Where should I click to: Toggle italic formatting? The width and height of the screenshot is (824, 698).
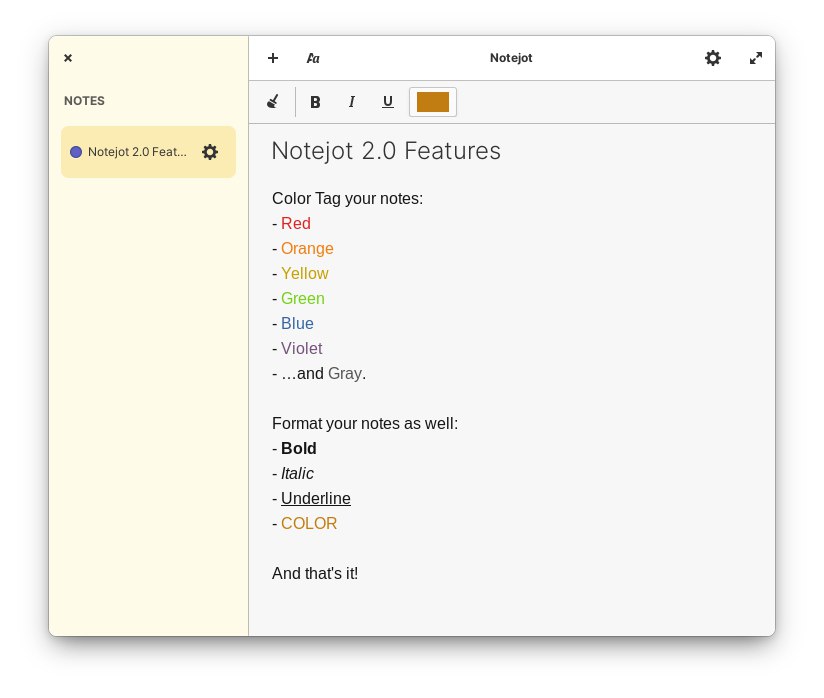(x=352, y=101)
